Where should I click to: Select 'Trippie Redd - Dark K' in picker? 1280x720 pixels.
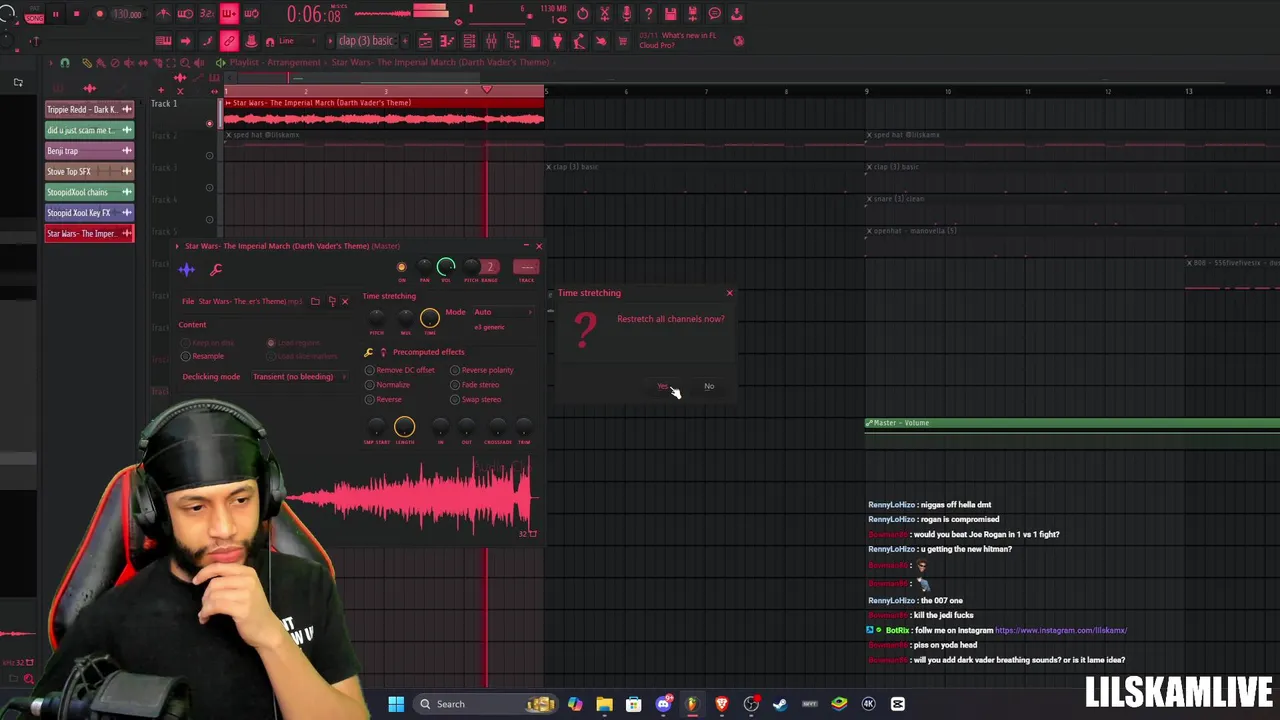90,109
